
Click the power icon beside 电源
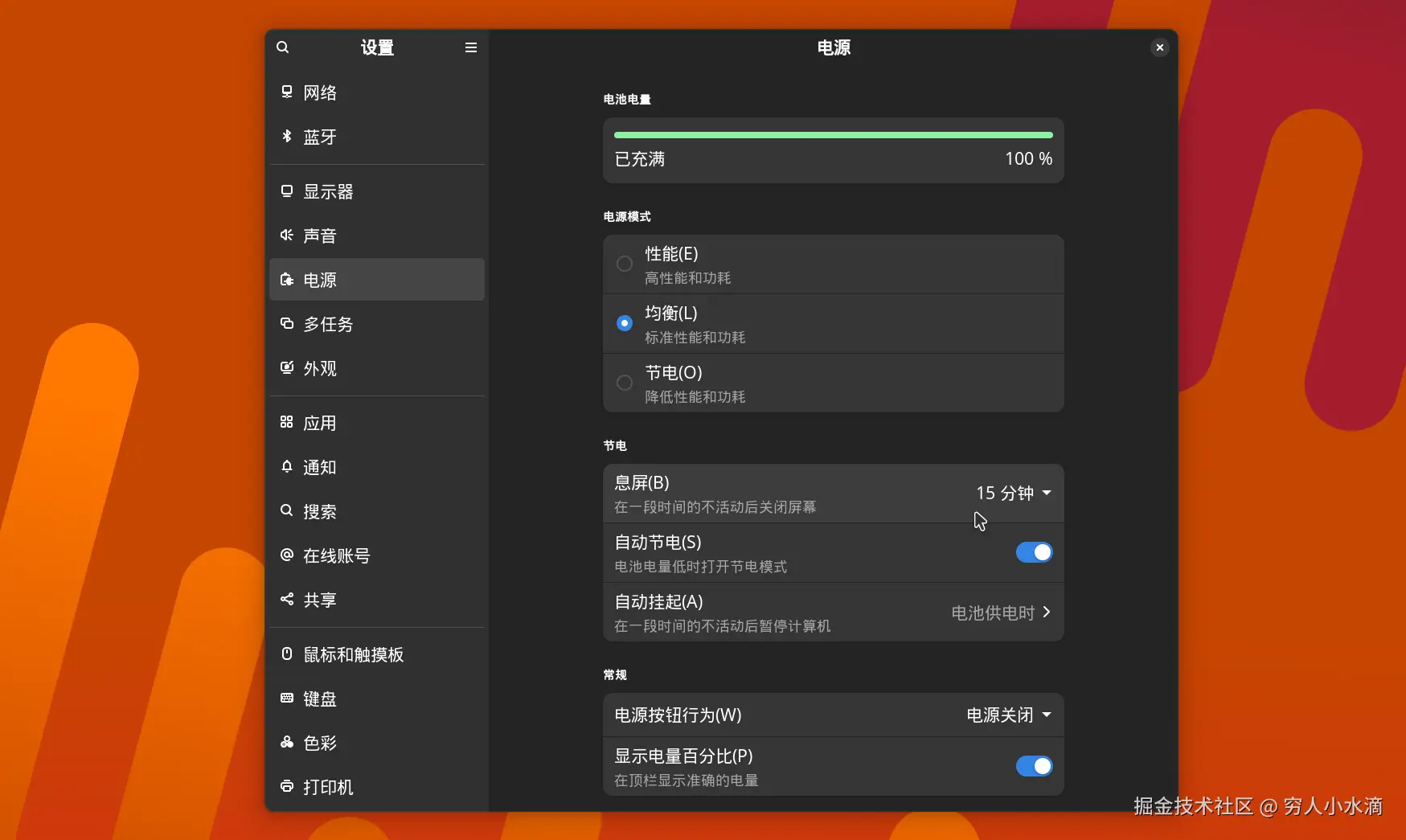[287, 279]
